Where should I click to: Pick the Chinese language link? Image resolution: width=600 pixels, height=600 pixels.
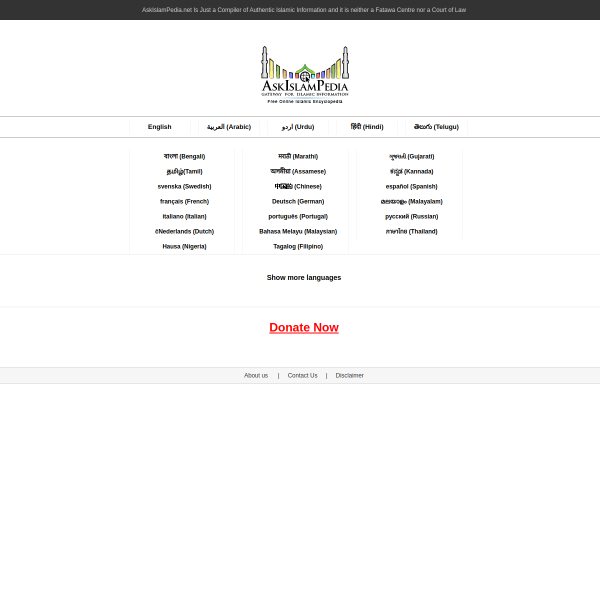298,186
